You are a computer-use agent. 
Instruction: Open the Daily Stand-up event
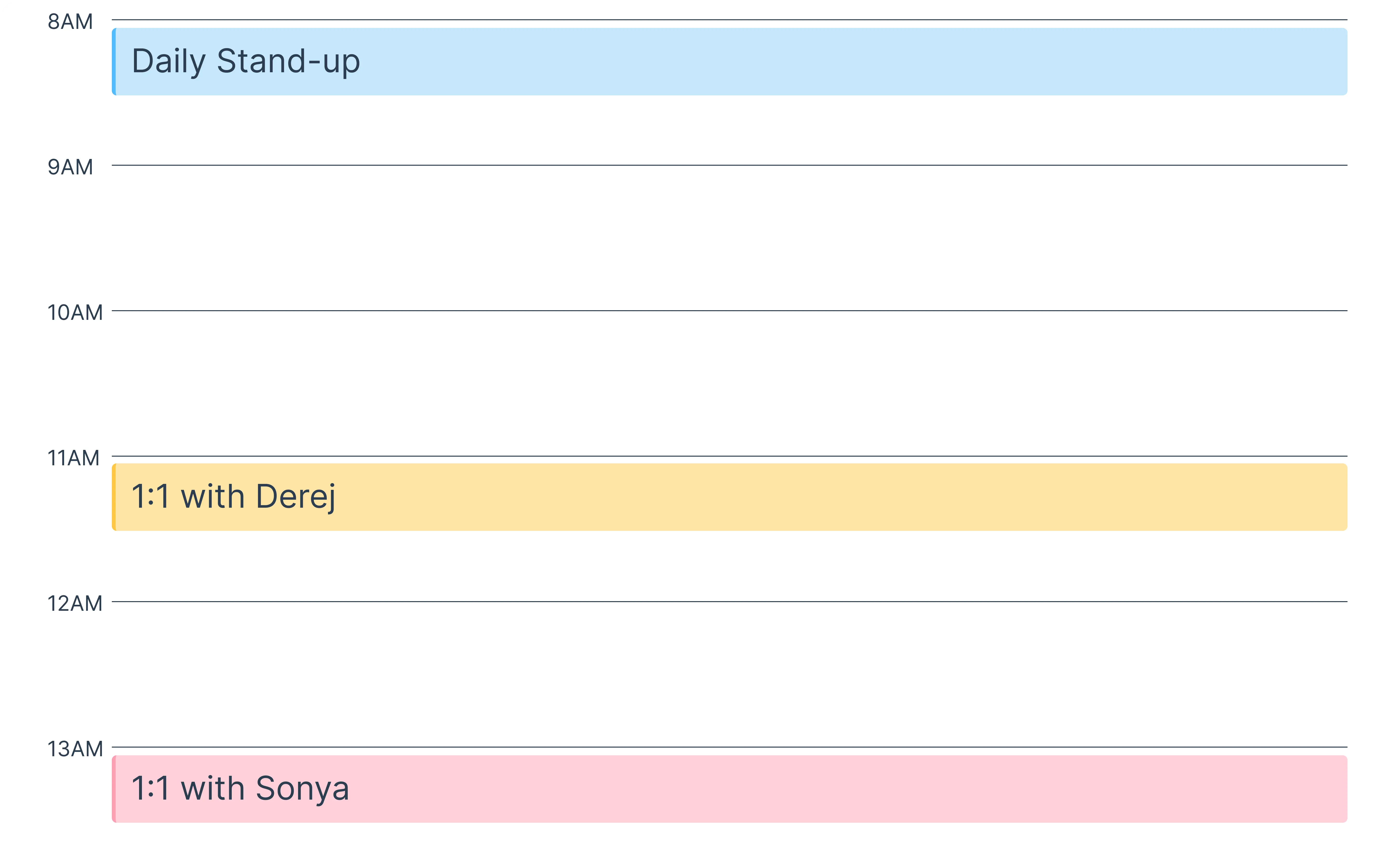click(729, 61)
